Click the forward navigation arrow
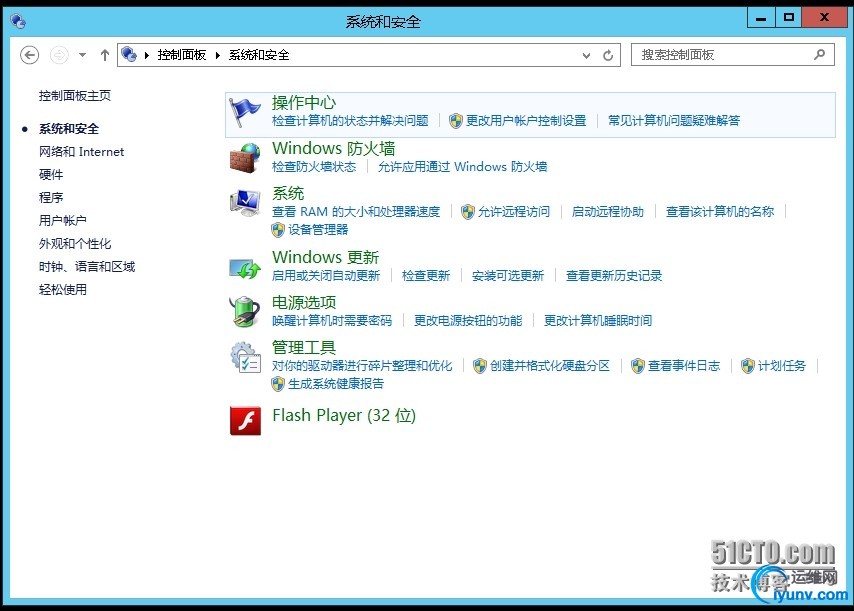The image size is (854, 611). [x=59, y=55]
